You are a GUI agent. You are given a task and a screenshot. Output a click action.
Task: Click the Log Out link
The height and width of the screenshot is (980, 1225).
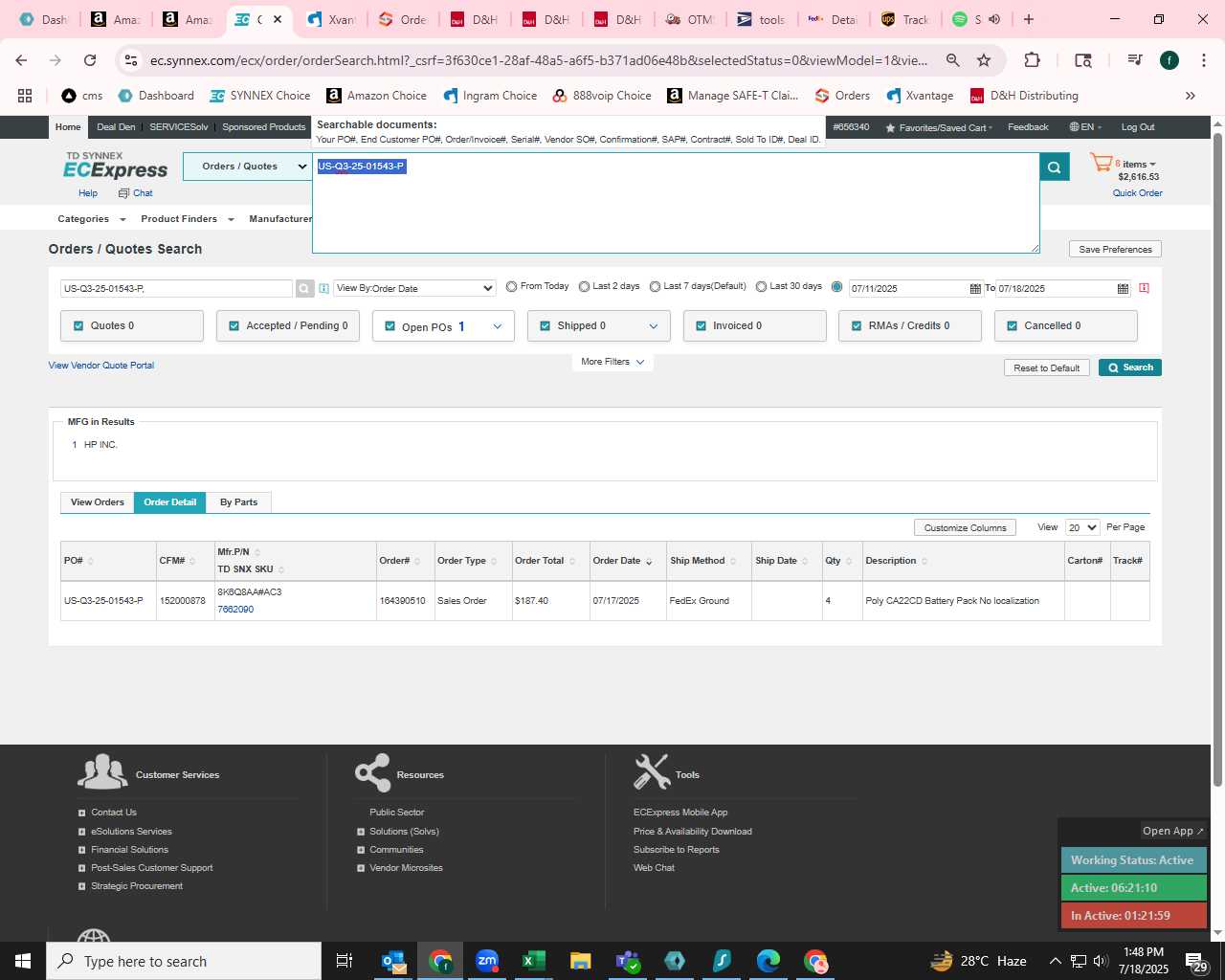tap(1138, 127)
